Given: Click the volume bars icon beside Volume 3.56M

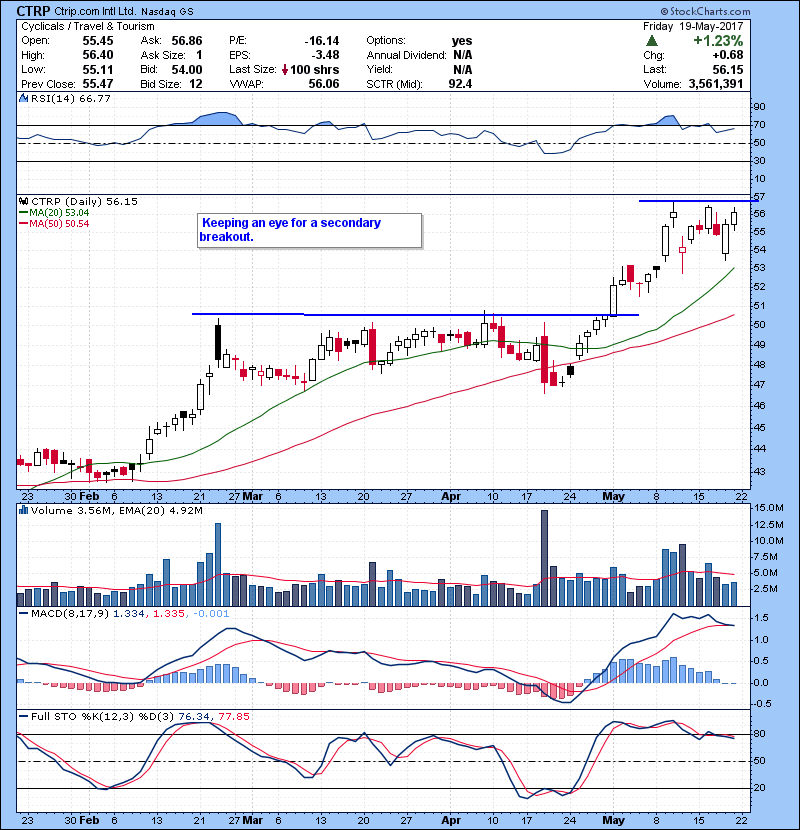Looking at the screenshot, I should click(23, 510).
